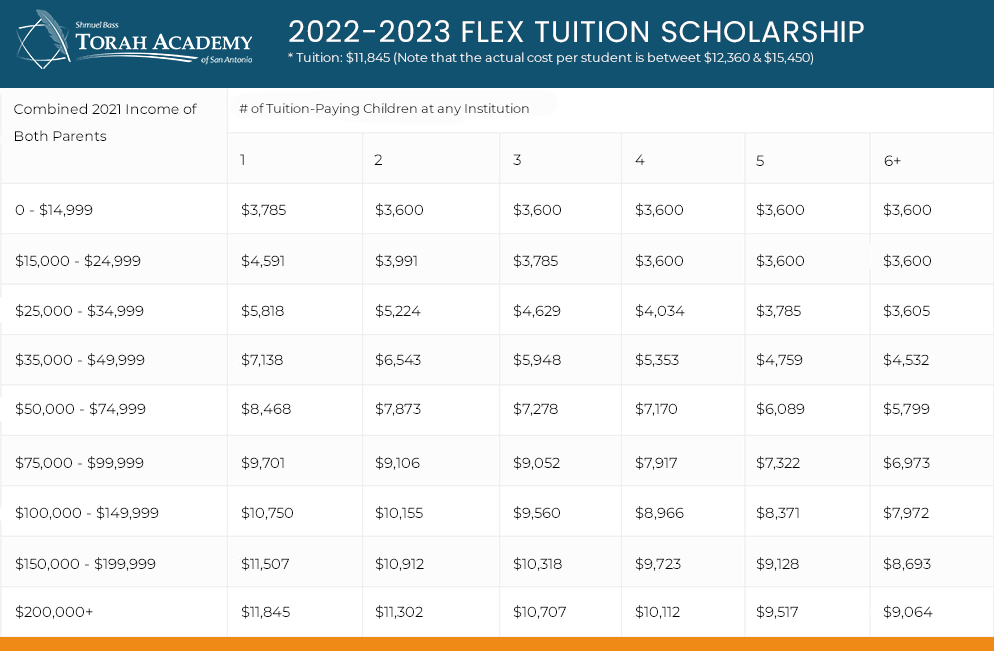Click the $10,912 tuition cell
The width and height of the screenshot is (994, 651).
(x=399, y=564)
